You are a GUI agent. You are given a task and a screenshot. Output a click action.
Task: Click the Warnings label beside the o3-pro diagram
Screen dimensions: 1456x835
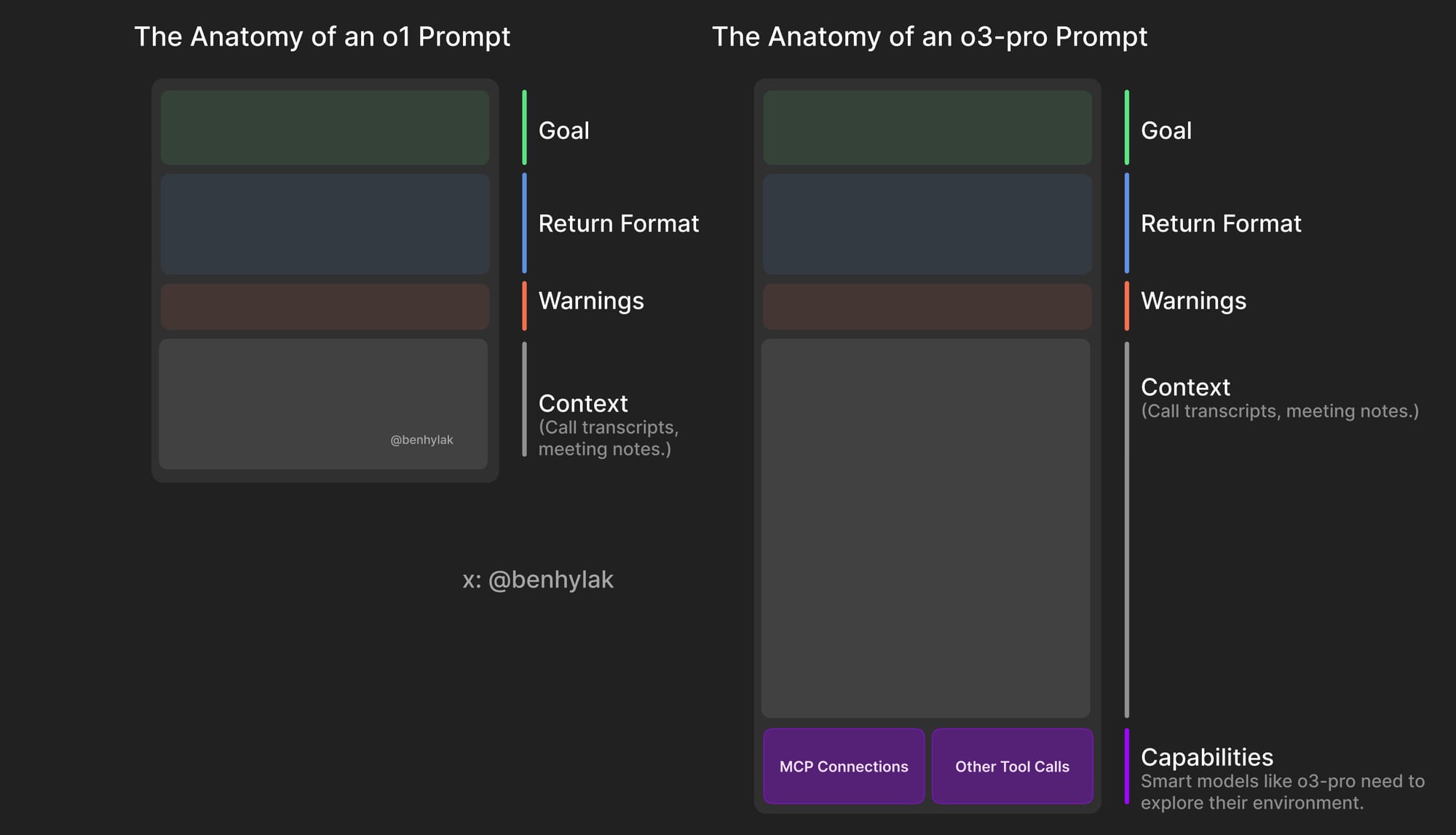(1193, 301)
